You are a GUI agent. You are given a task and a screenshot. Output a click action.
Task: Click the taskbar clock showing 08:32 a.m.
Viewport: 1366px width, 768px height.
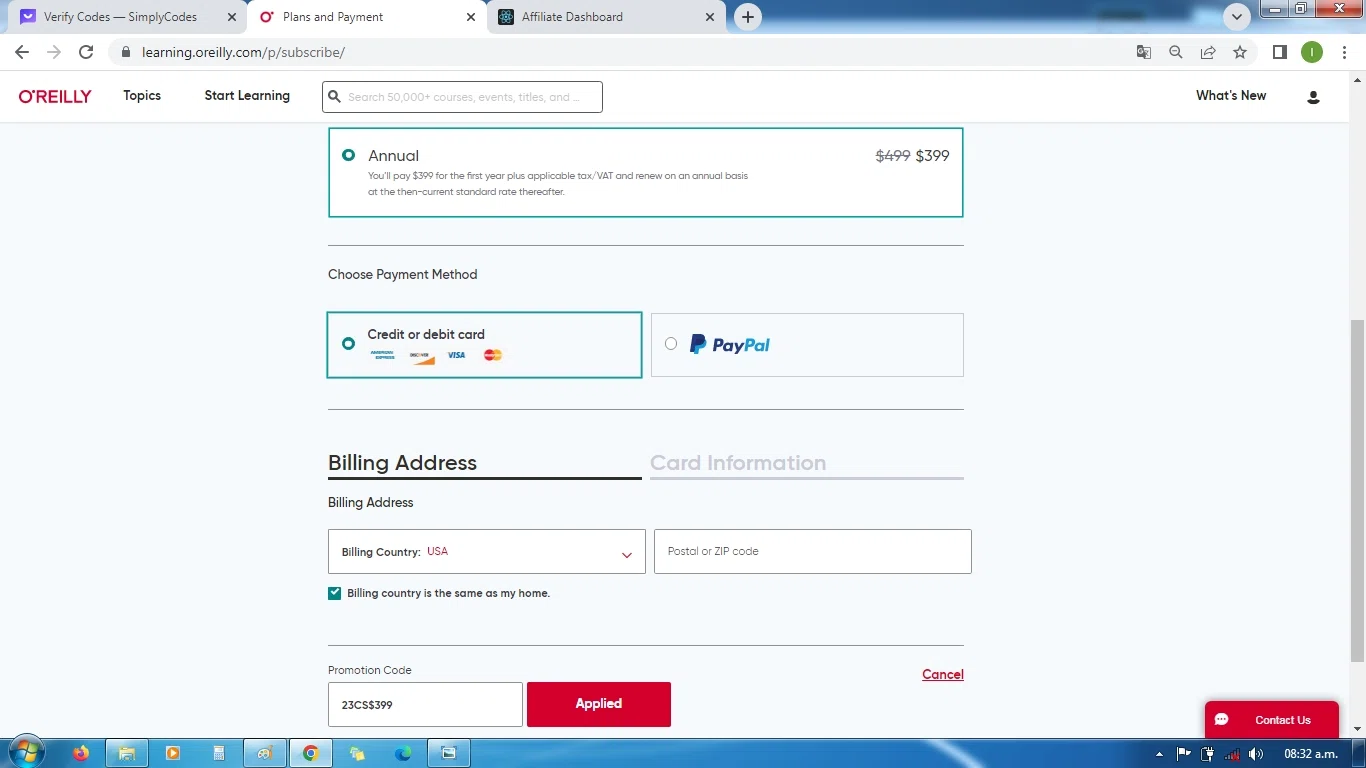pos(1311,753)
